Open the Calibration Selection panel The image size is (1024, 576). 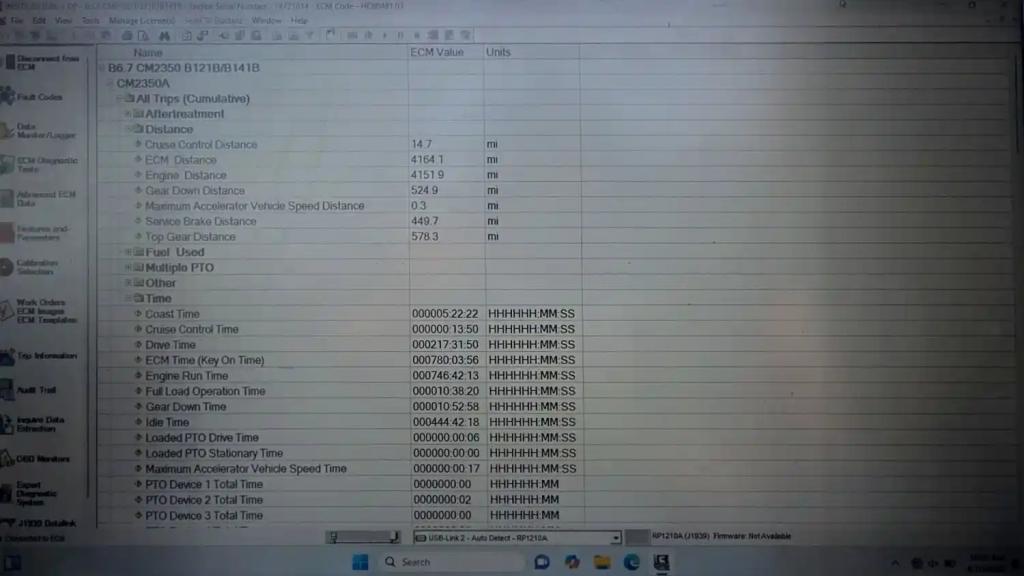(x=38, y=267)
